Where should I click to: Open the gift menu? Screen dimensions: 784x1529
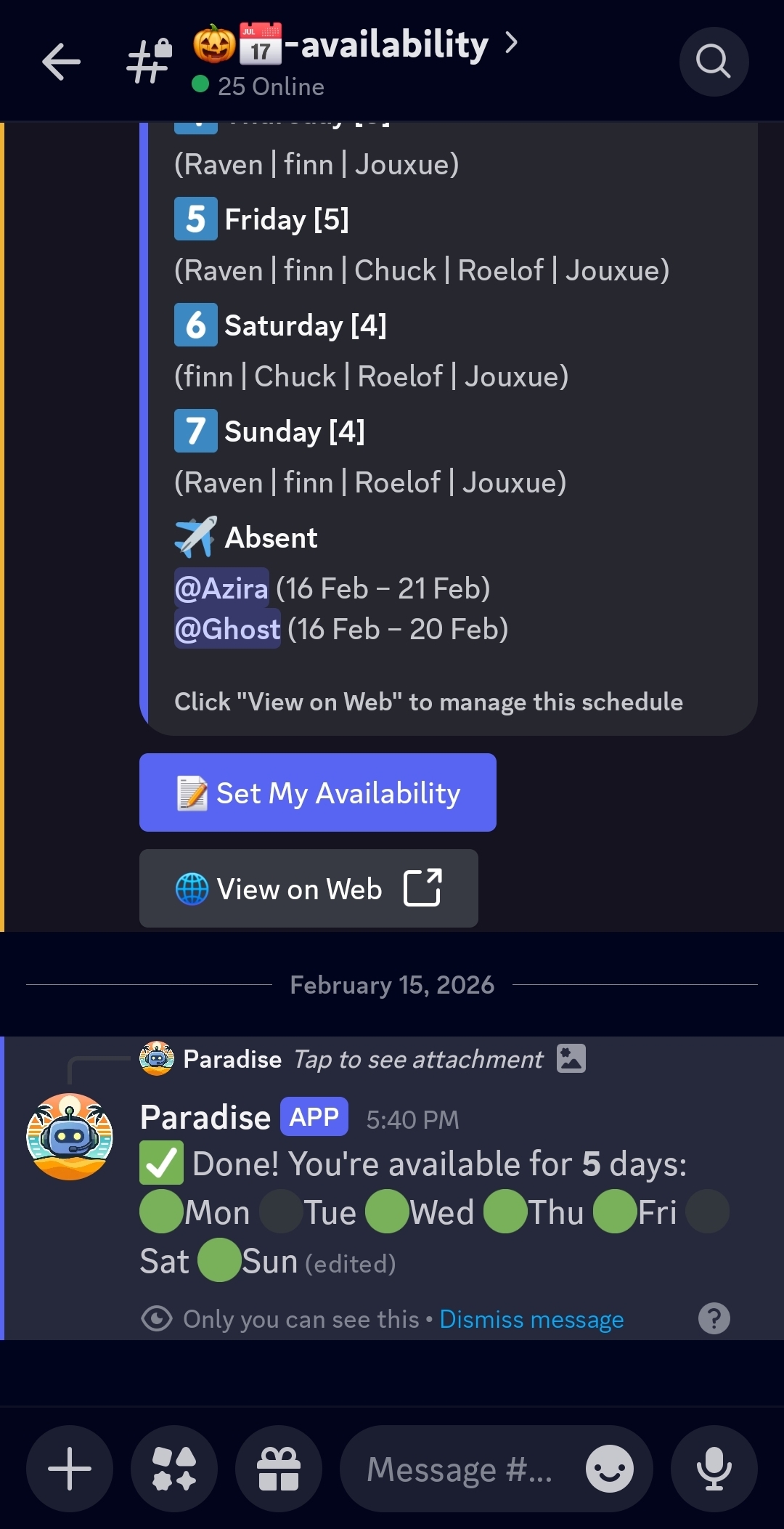point(278,1468)
